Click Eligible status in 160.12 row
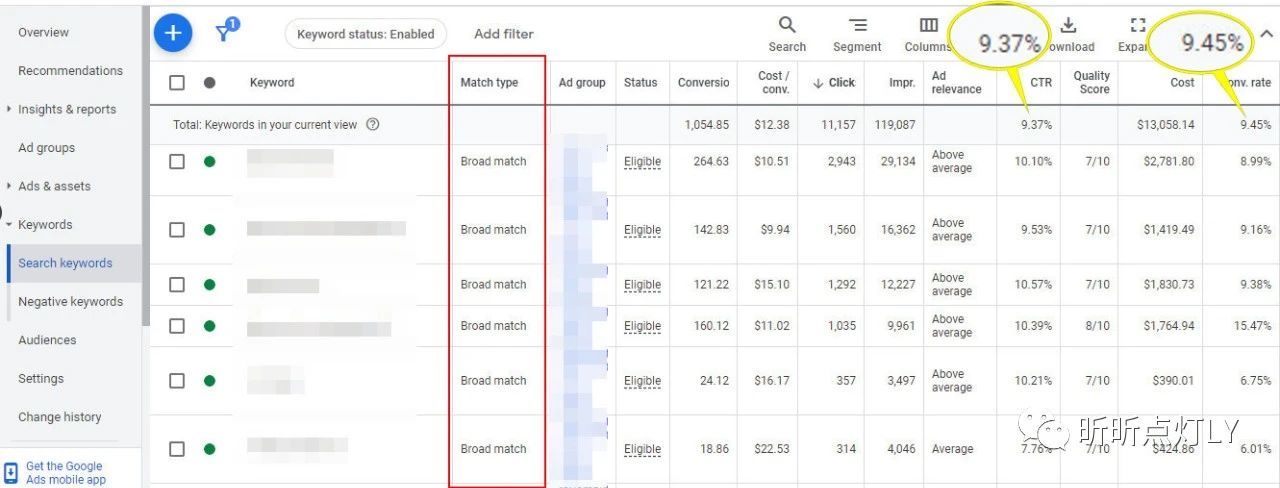Image resolution: width=1280 pixels, height=488 pixels. point(642,327)
